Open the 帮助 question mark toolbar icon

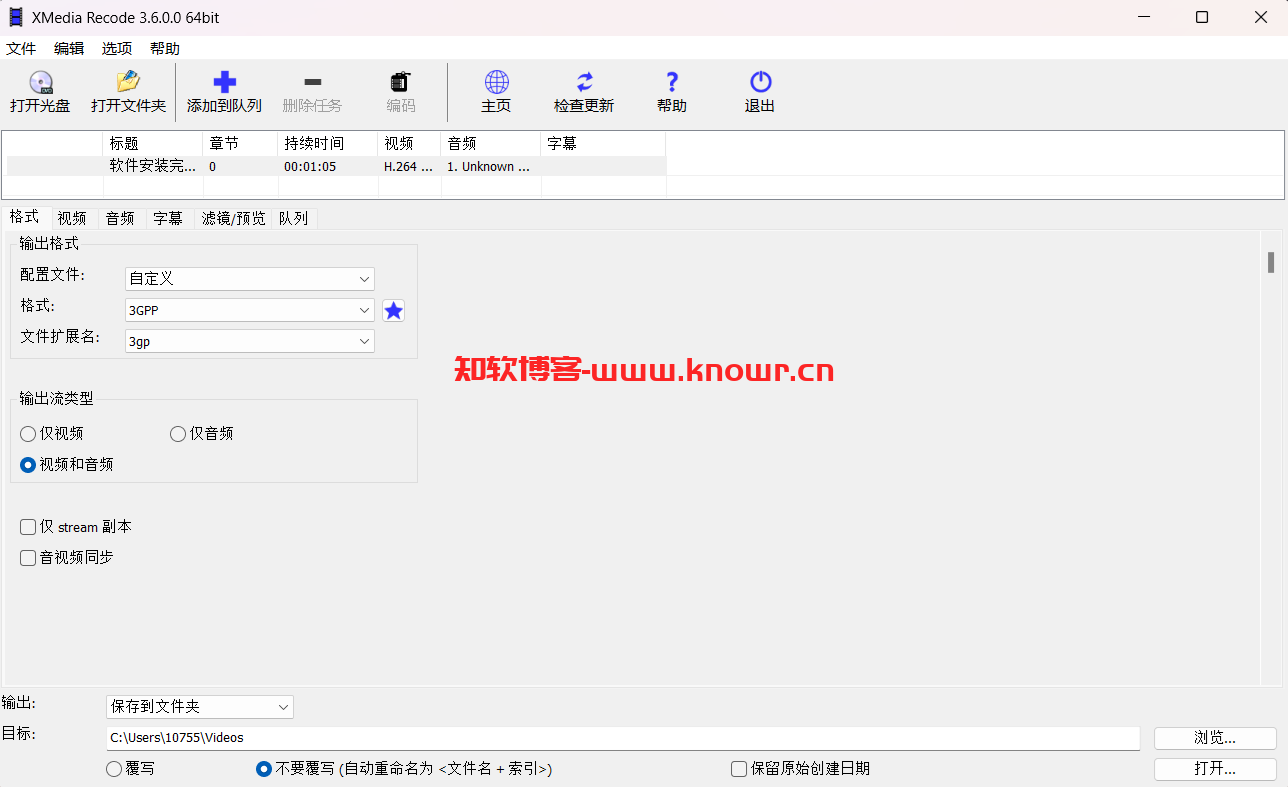672,83
